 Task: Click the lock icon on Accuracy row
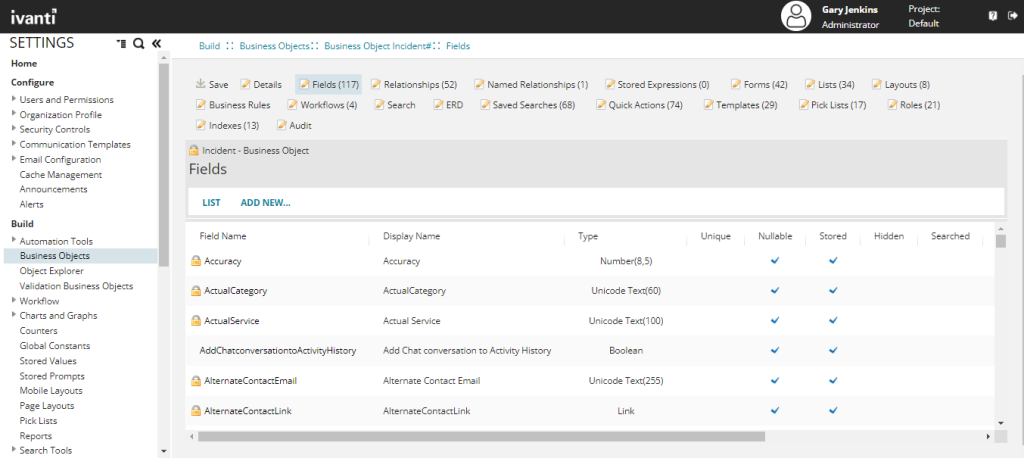(195, 261)
